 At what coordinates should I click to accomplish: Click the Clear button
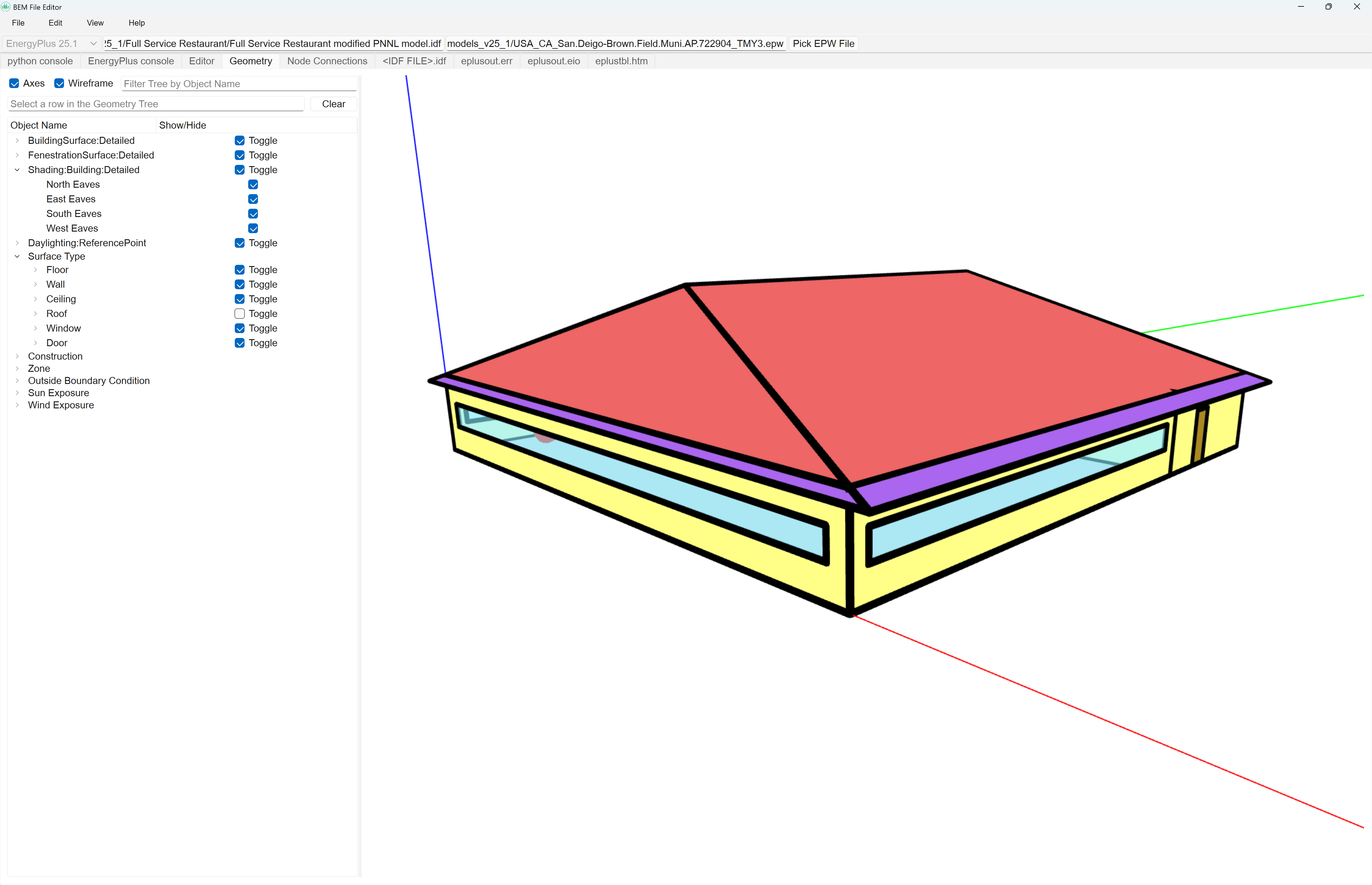pyautogui.click(x=334, y=104)
